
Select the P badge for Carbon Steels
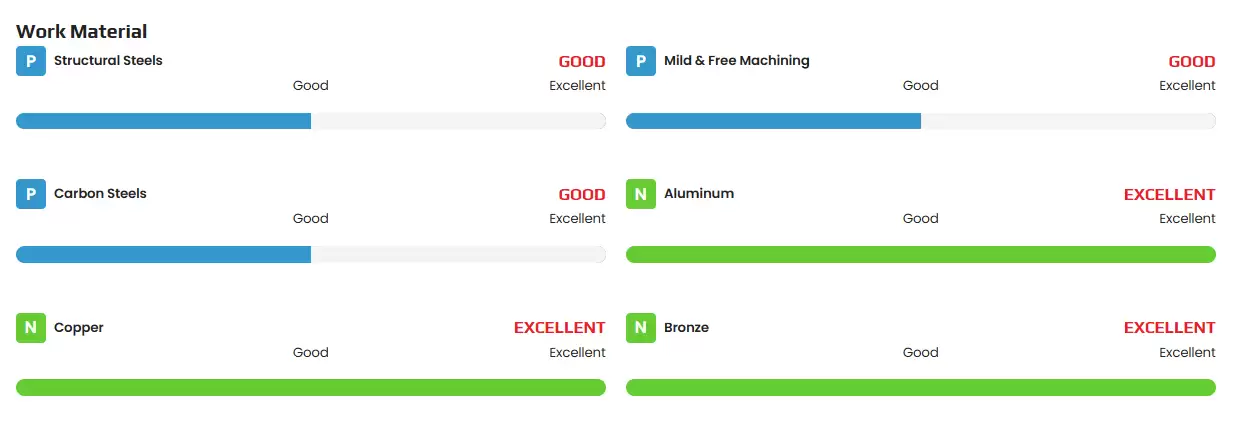(x=31, y=194)
